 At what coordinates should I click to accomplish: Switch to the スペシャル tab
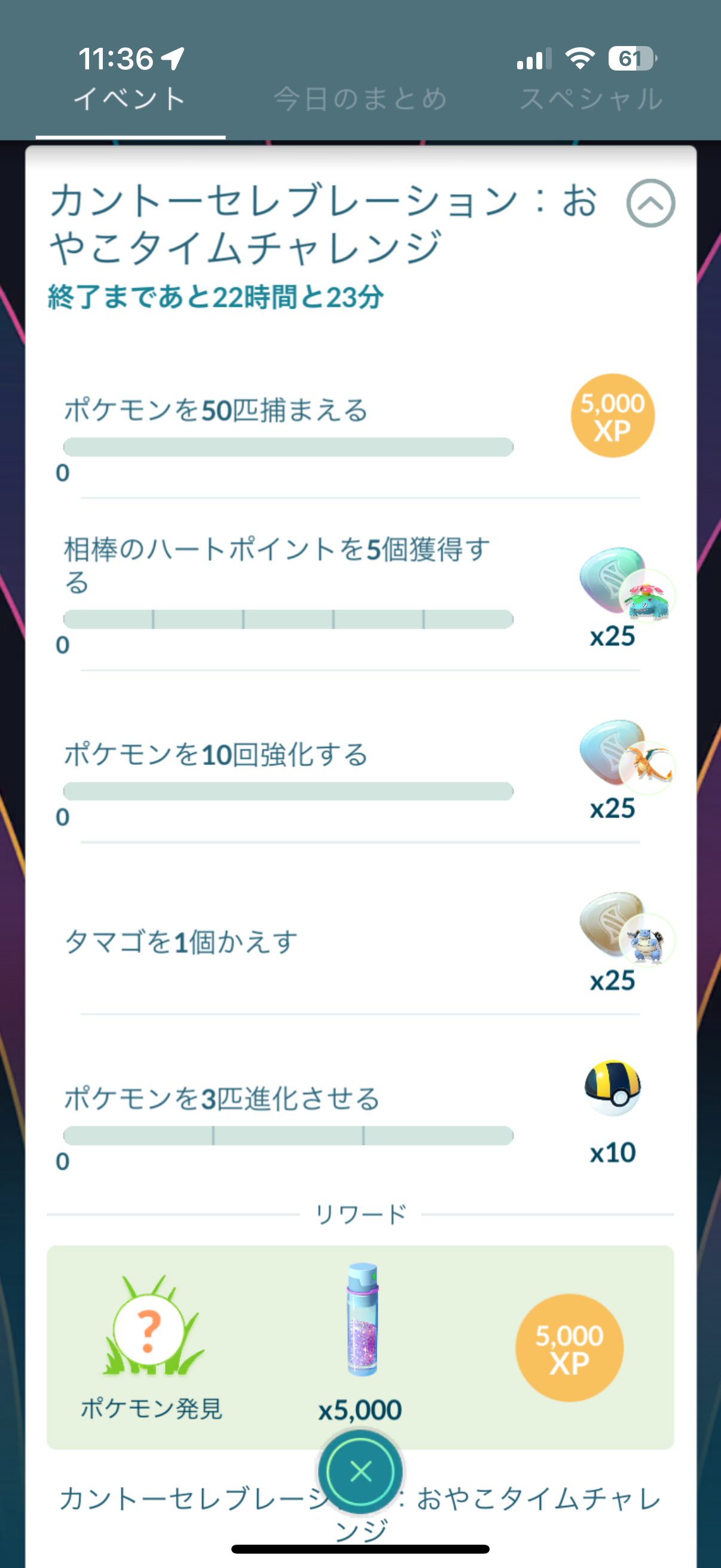[x=591, y=99]
